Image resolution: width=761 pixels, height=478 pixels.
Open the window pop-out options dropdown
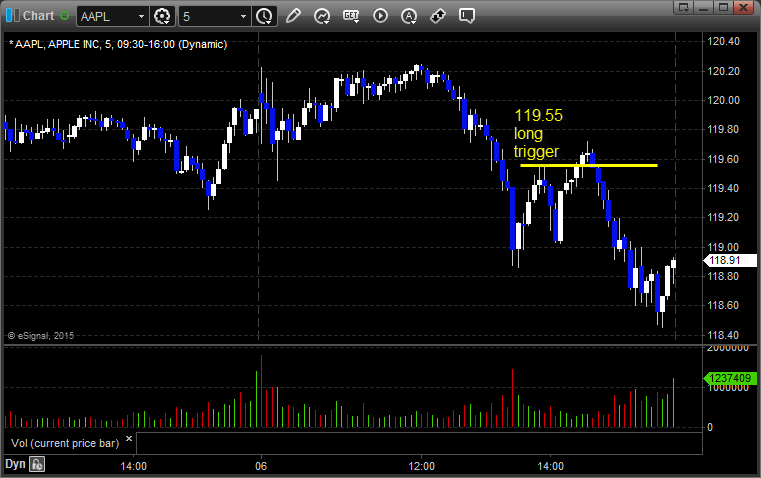[x=684, y=7]
